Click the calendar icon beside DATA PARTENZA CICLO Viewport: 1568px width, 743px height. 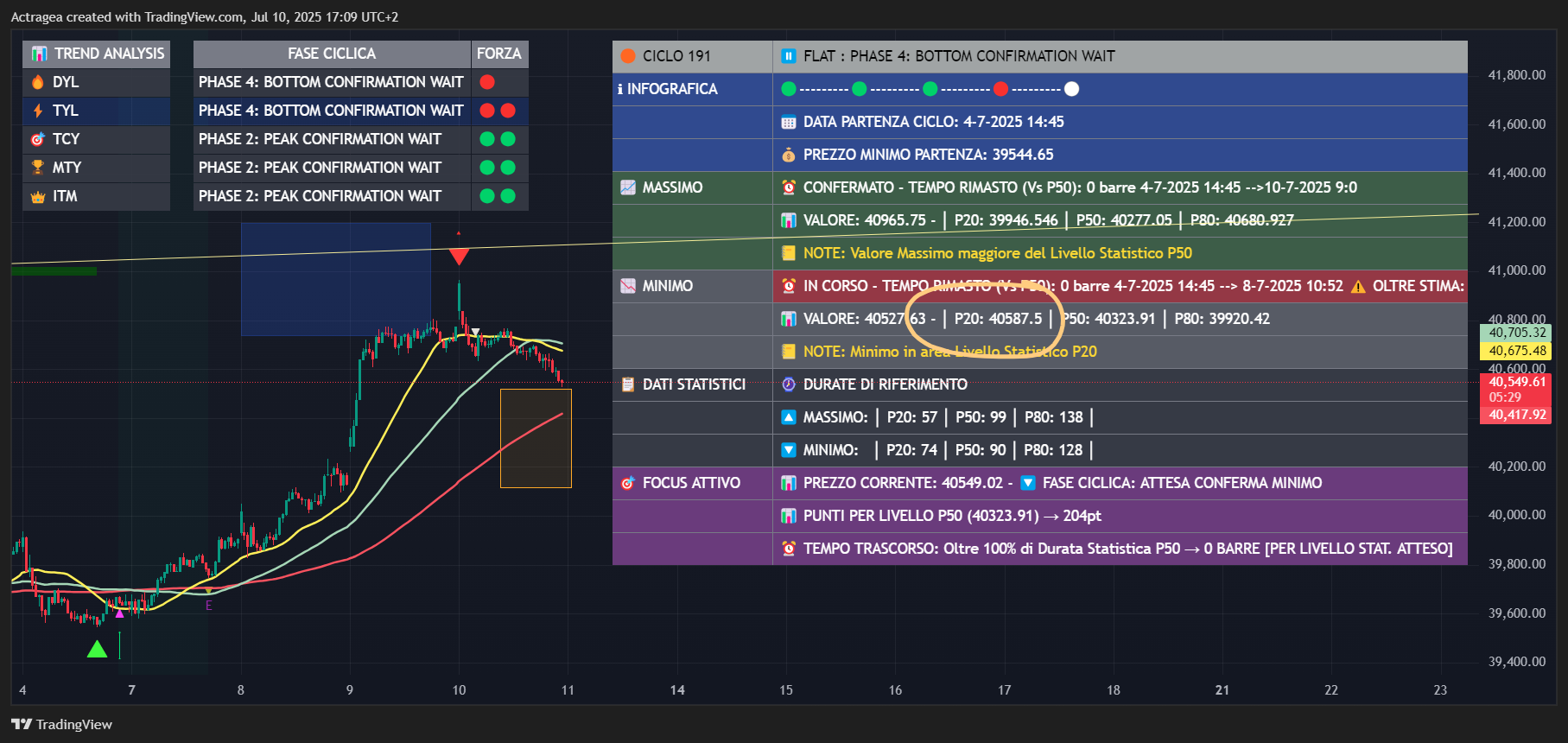pos(789,122)
